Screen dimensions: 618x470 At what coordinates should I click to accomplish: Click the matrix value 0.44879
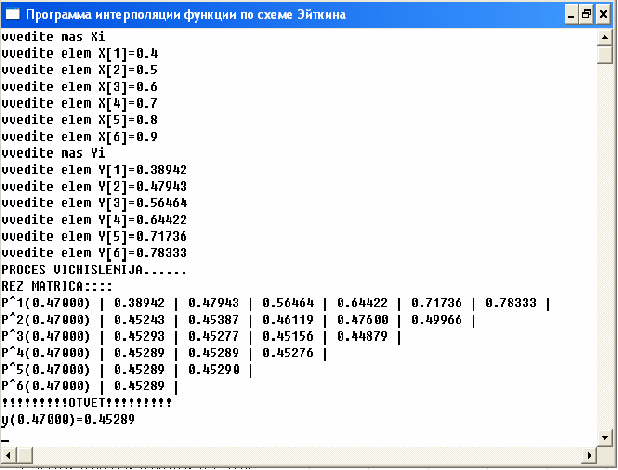click(x=362, y=336)
